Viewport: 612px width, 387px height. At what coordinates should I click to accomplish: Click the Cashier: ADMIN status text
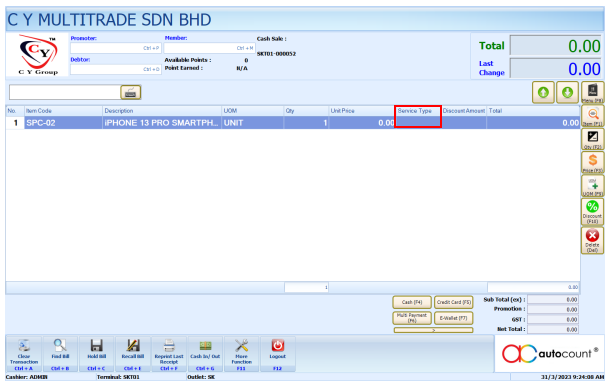[27, 377]
